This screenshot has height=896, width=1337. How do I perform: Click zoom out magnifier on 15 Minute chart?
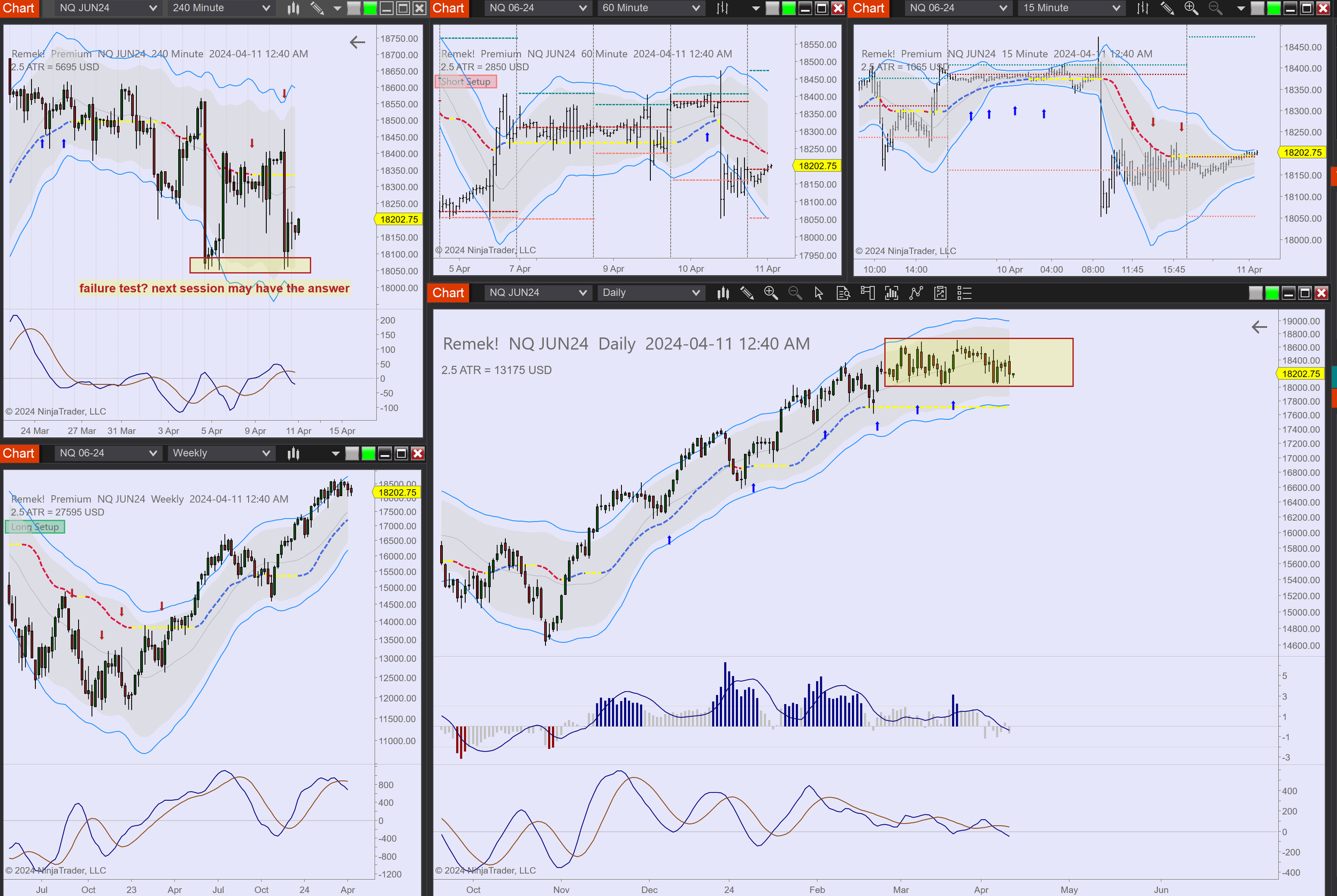coord(1215,8)
